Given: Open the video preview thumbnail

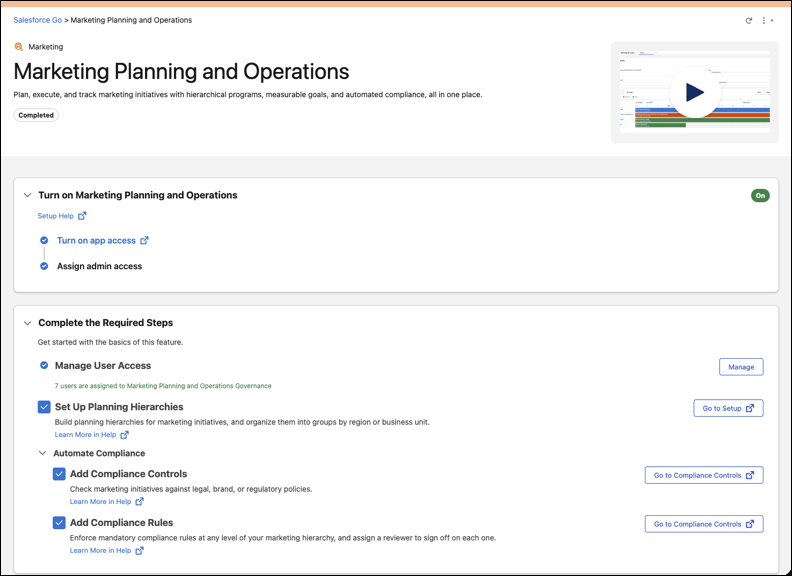Looking at the screenshot, I should [x=695, y=92].
